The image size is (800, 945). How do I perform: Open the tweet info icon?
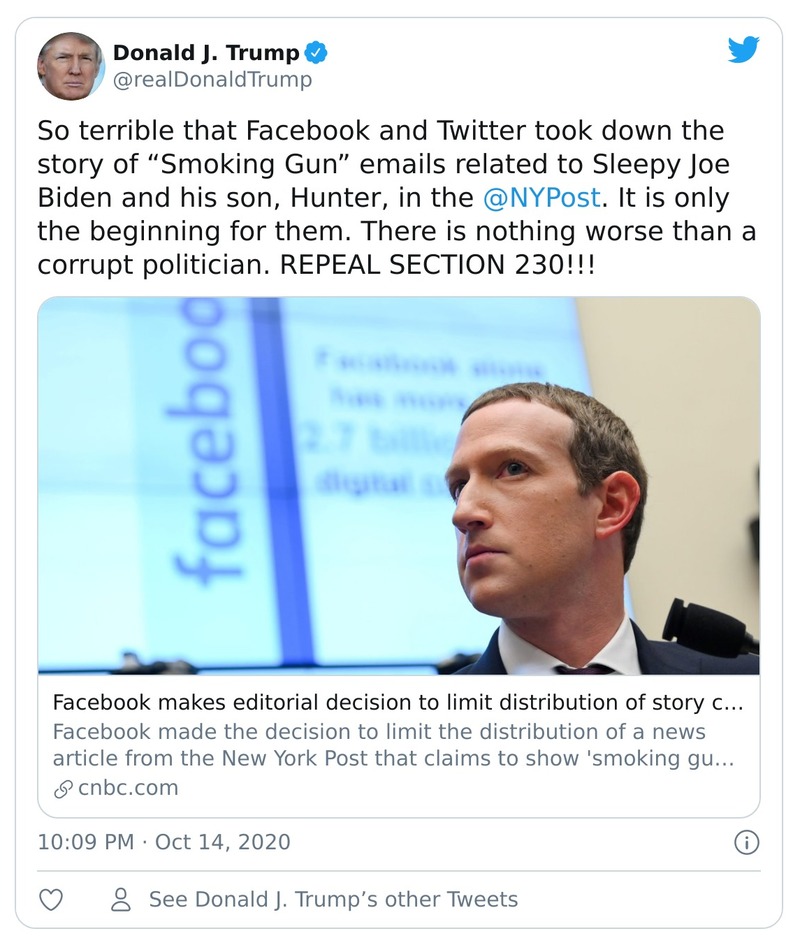[x=746, y=842]
